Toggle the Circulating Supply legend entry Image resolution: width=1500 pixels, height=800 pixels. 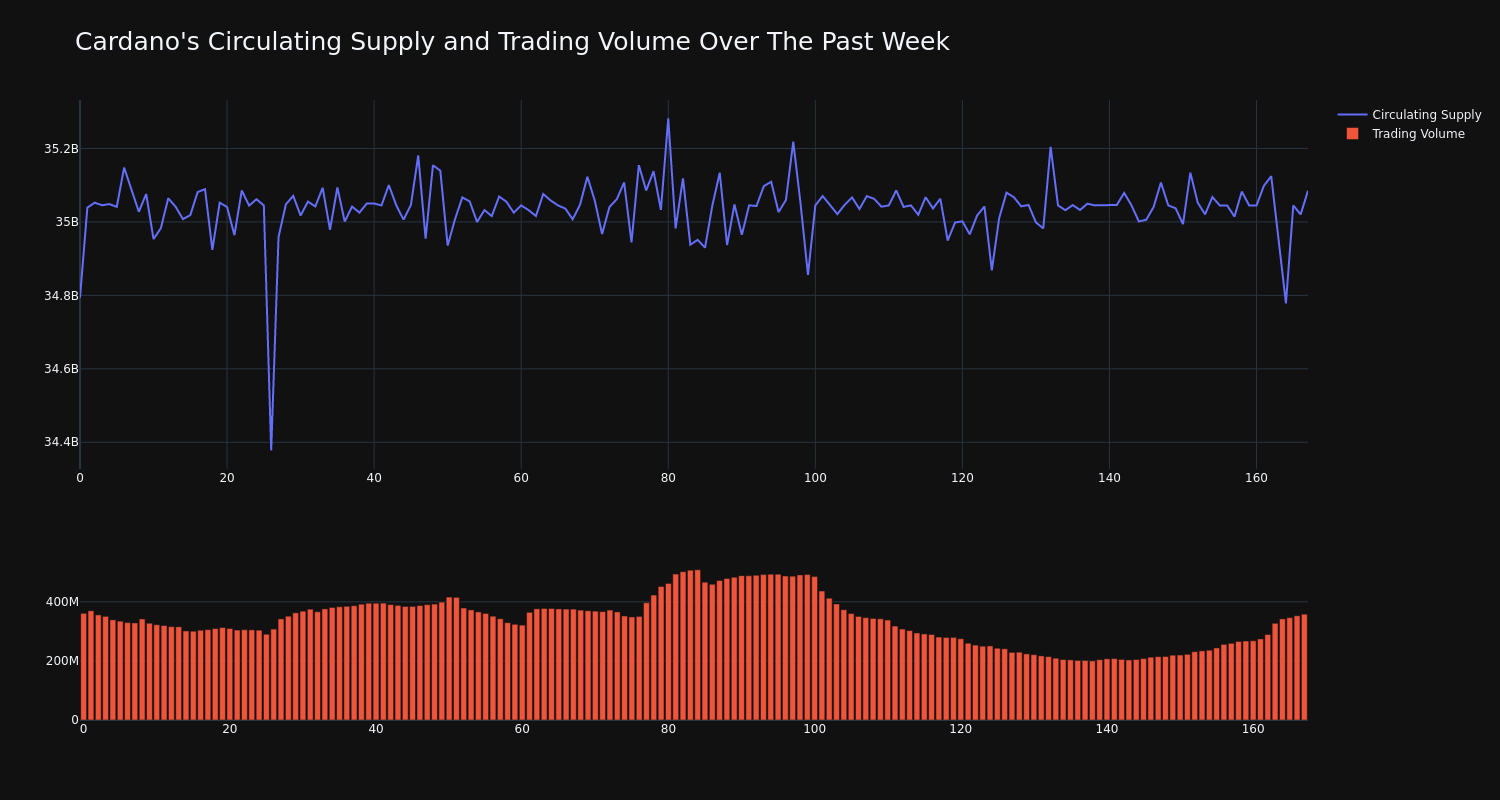1409,115
